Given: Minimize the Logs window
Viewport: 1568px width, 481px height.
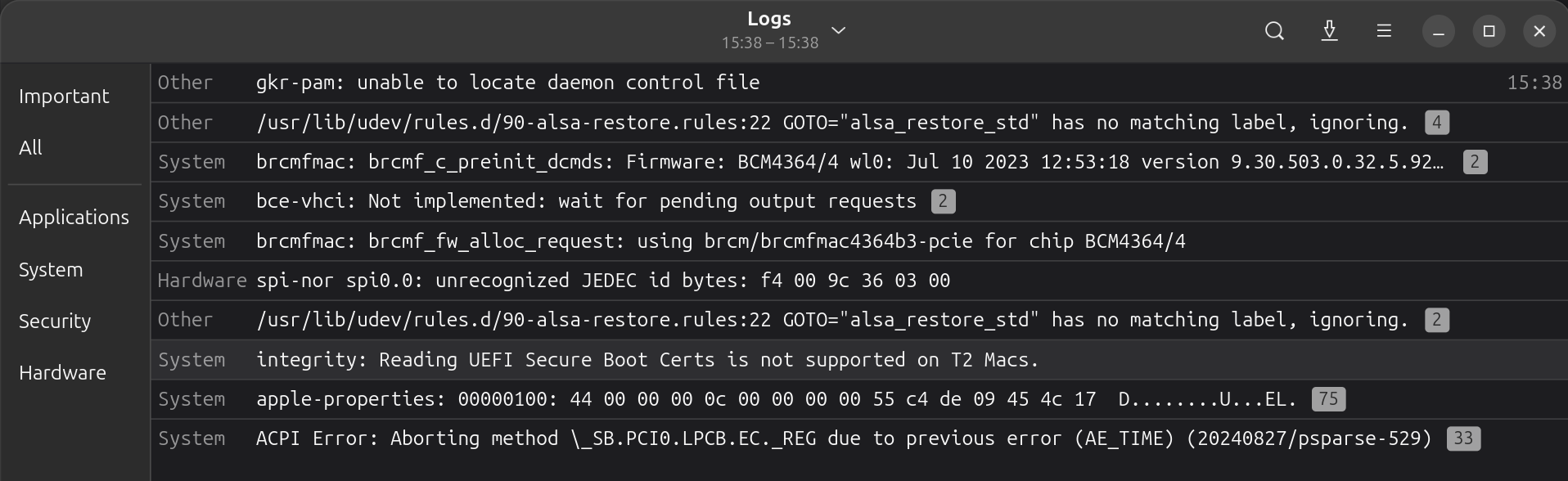Looking at the screenshot, I should coord(1438,31).
